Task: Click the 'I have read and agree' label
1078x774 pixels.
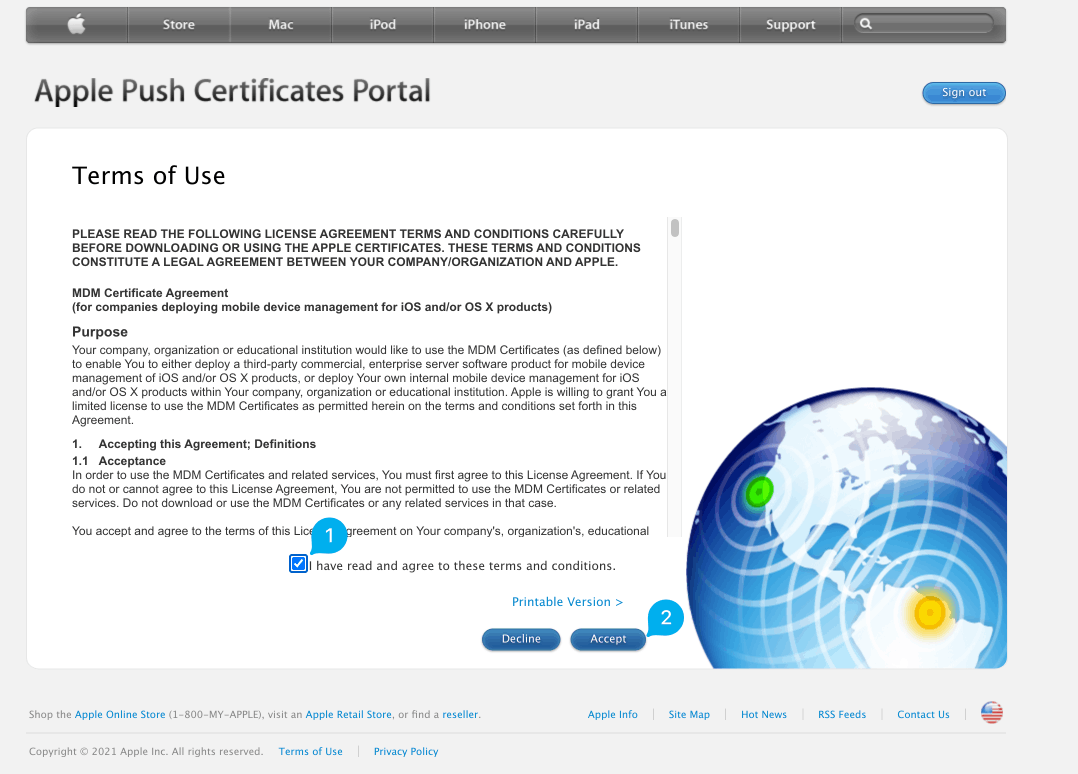Action: 462,566
